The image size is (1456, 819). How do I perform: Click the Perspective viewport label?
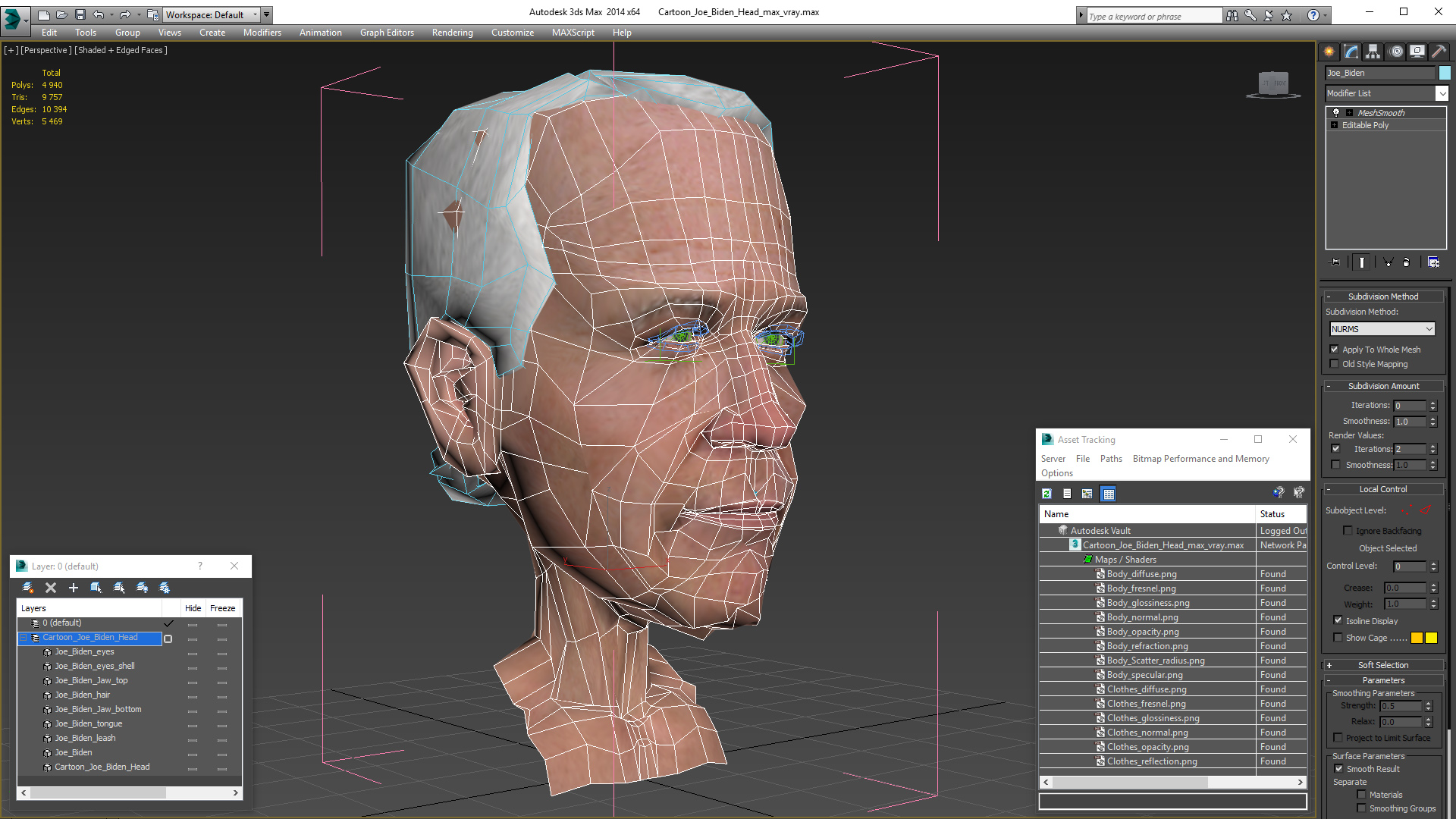[47, 50]
